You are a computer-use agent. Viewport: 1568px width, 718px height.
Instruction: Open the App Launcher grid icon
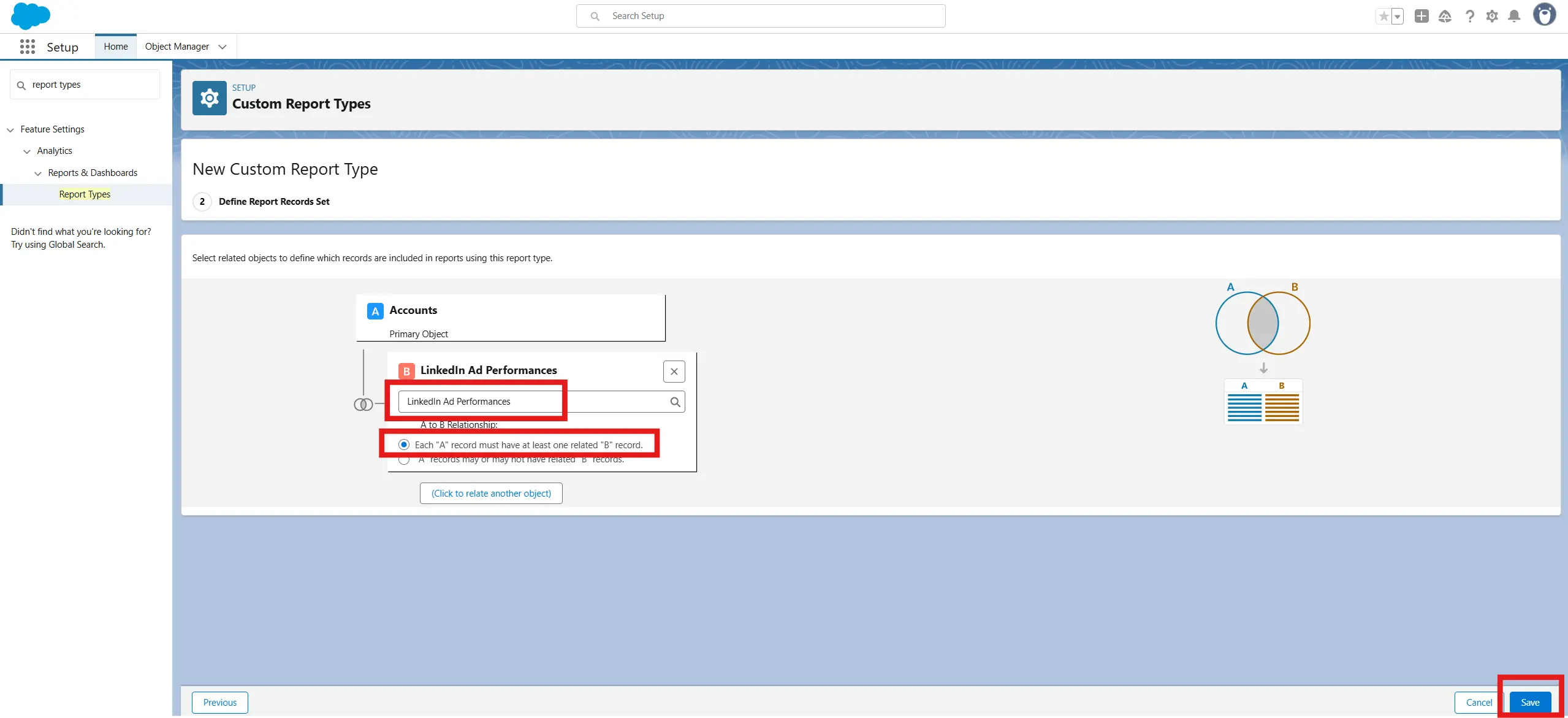(x=27, y=47)
